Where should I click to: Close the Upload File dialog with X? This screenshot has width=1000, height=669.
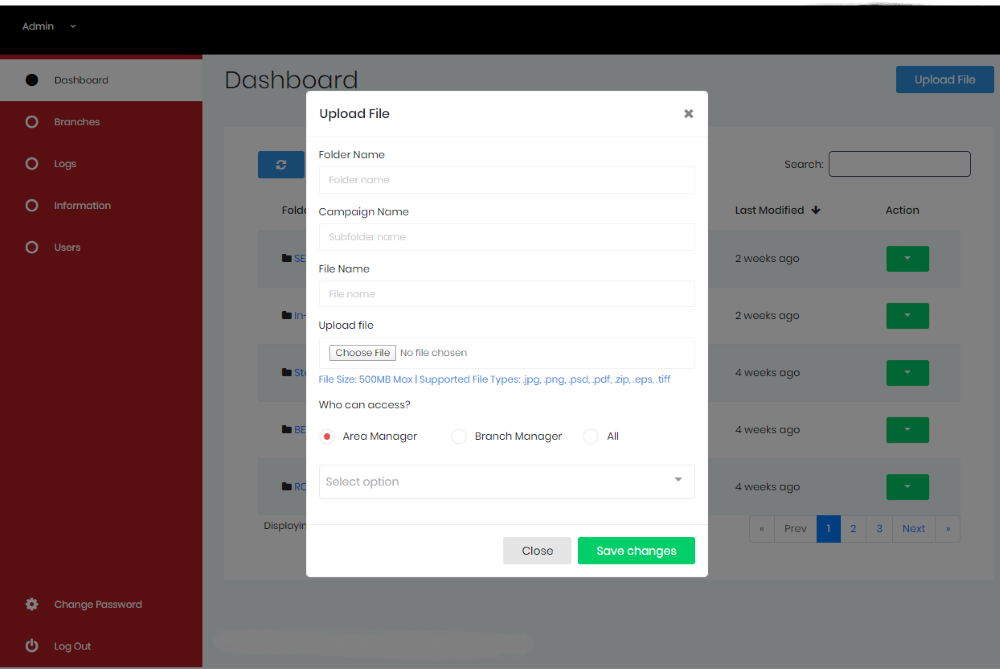point(688,114)
